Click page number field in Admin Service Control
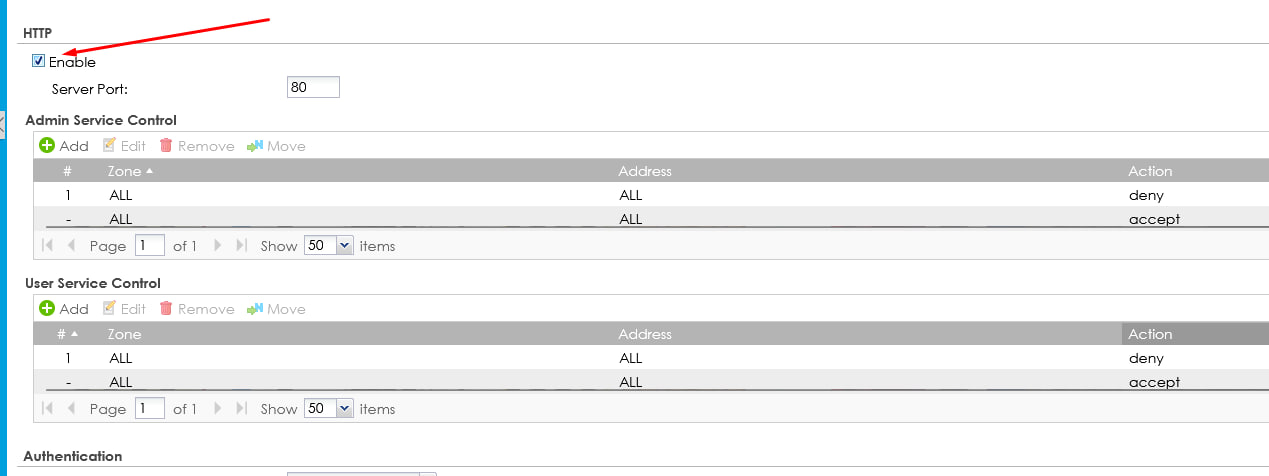 pos(150,246)
